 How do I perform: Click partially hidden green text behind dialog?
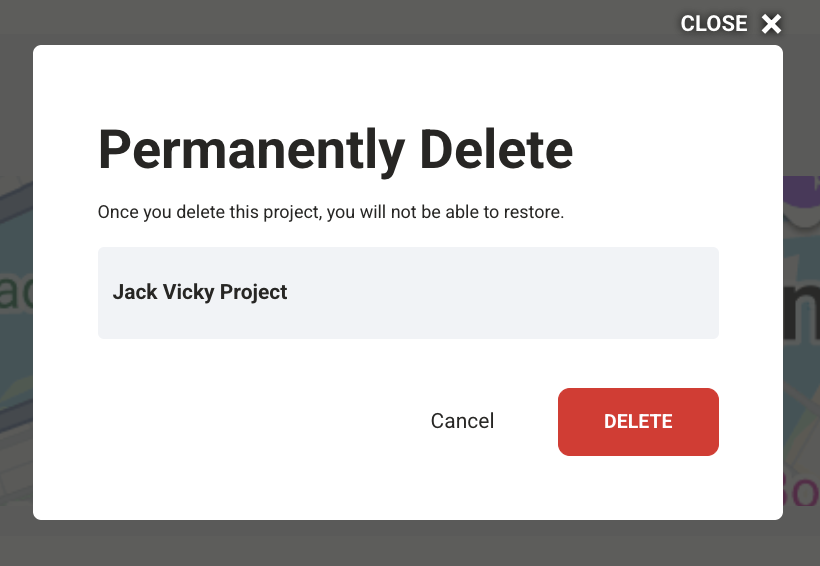click(16, 291)
